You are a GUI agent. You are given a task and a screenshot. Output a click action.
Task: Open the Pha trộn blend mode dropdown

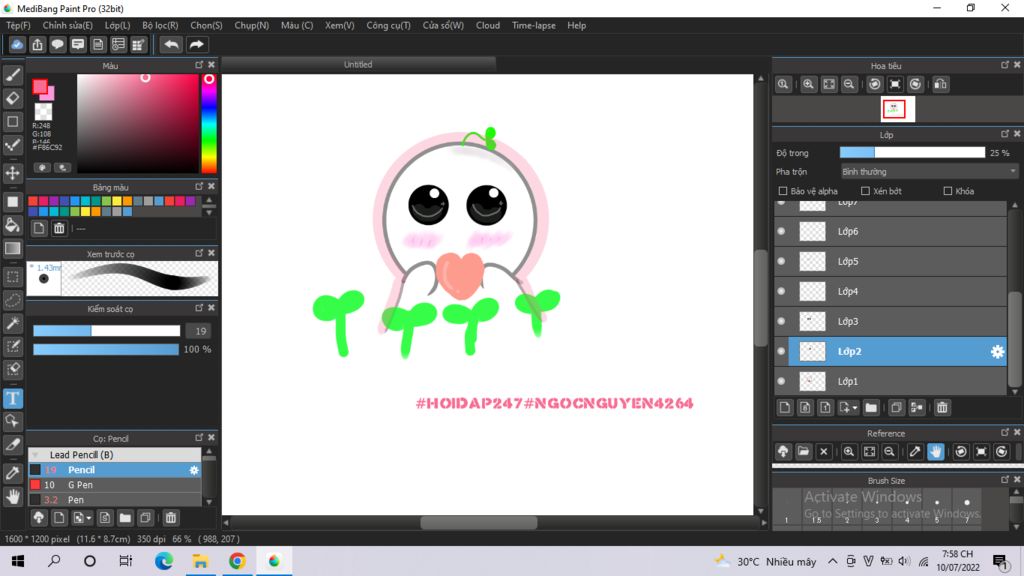(x=929, y=172)
